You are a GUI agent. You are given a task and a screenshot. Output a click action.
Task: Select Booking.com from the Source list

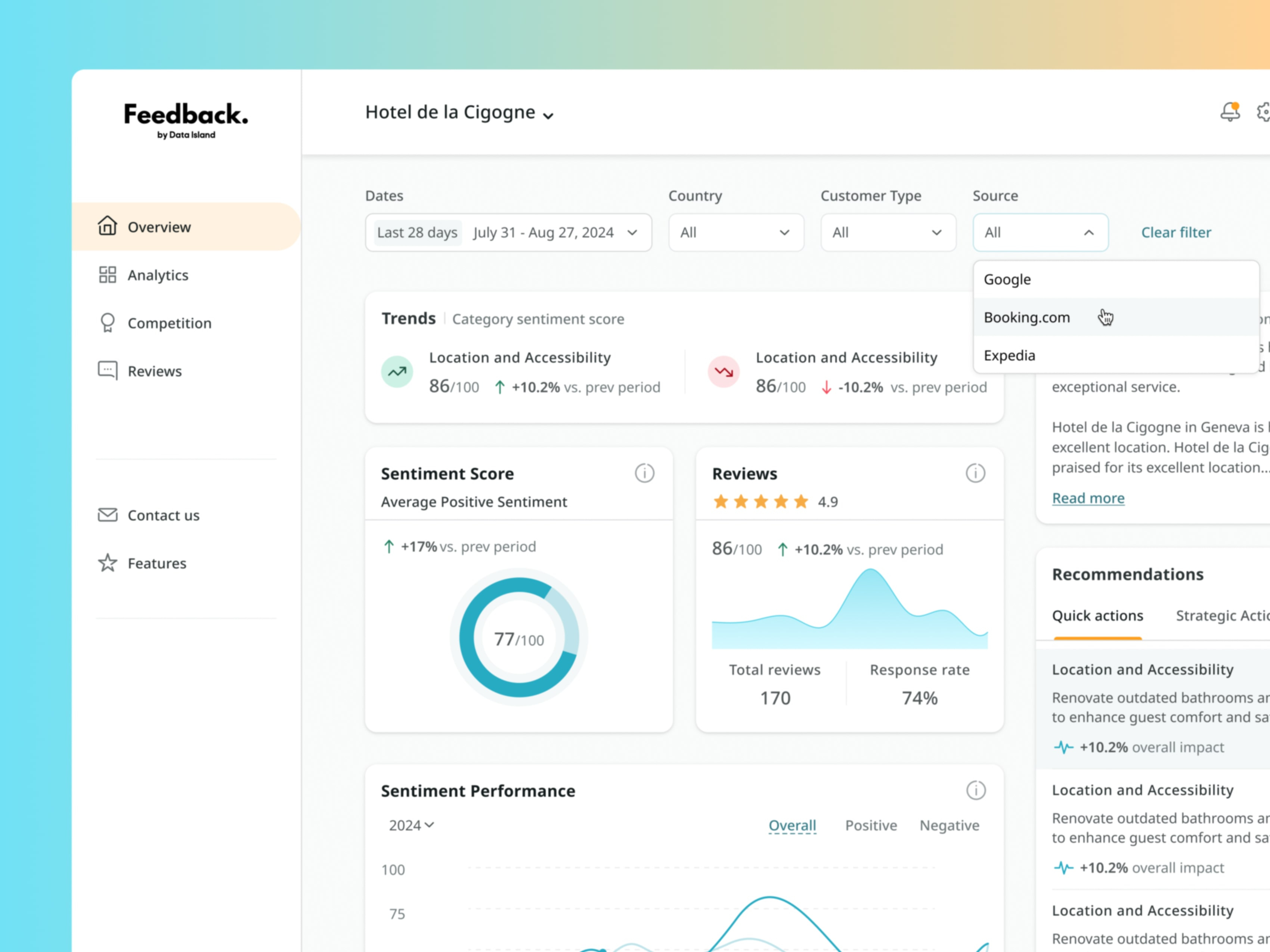[x=1026, y=317]
